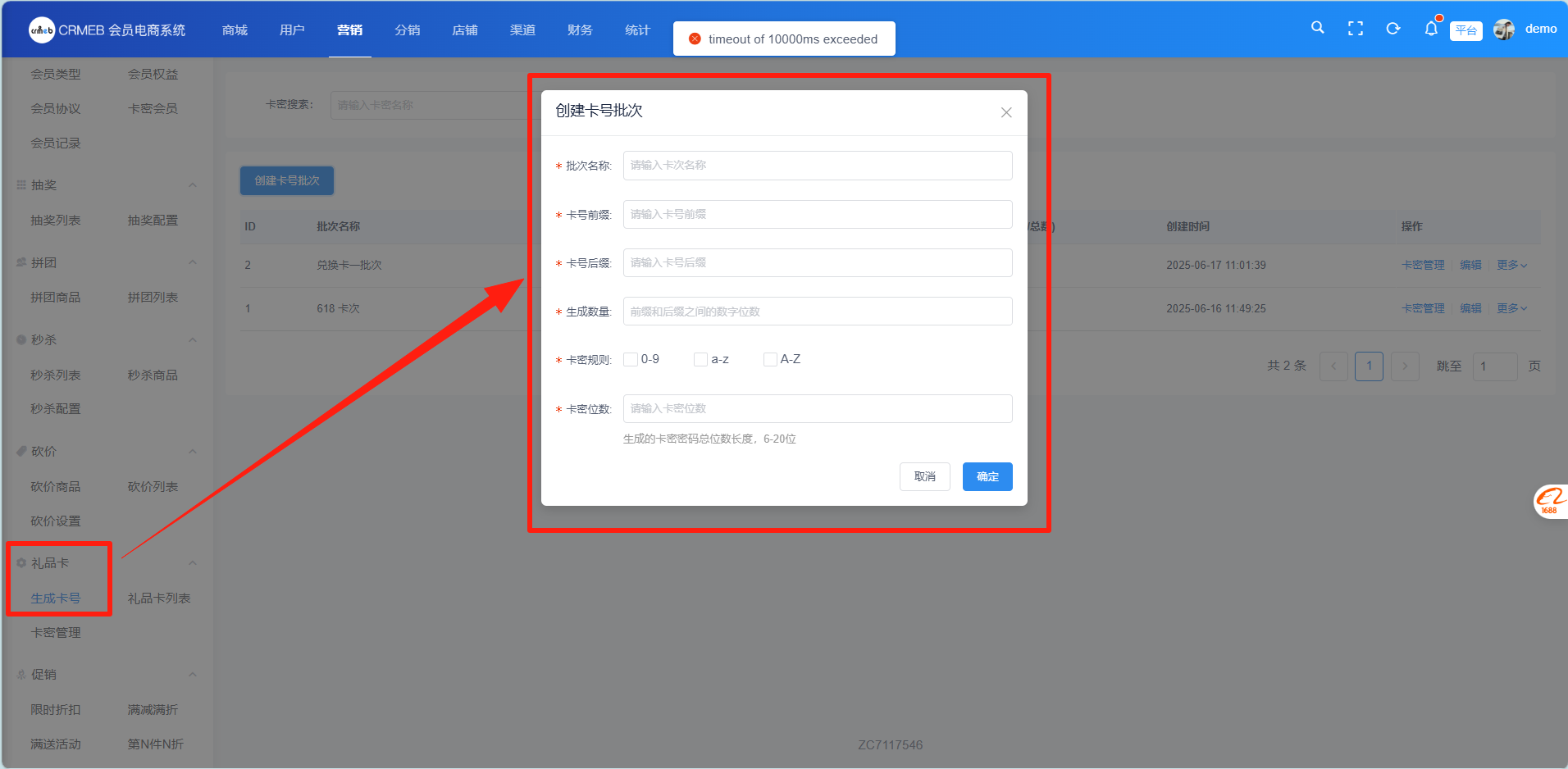Open the 商城 top menu
The height and width of the screenshot is (769, 1568).
(235, 30)
